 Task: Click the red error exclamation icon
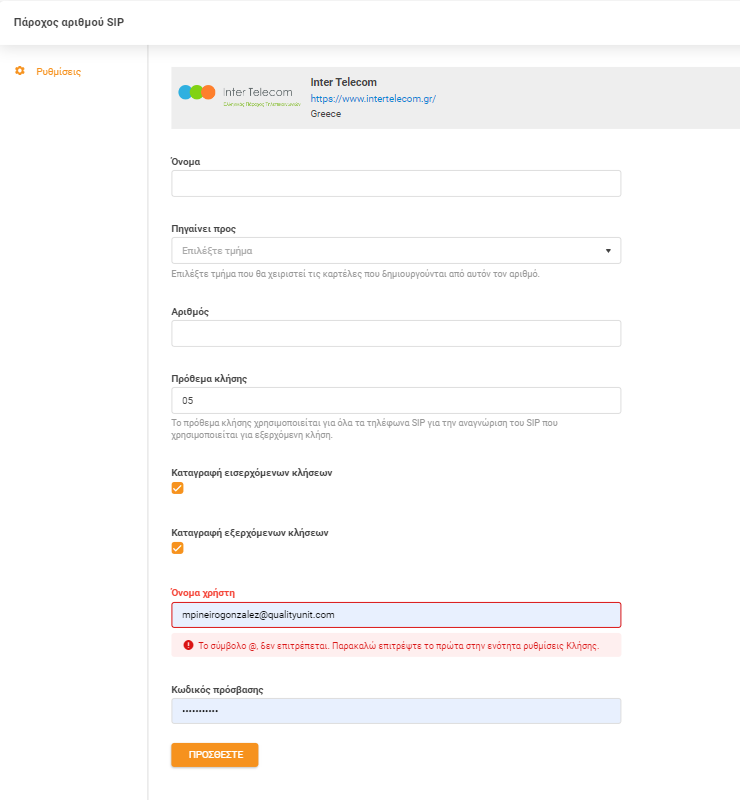click(188, 646)
